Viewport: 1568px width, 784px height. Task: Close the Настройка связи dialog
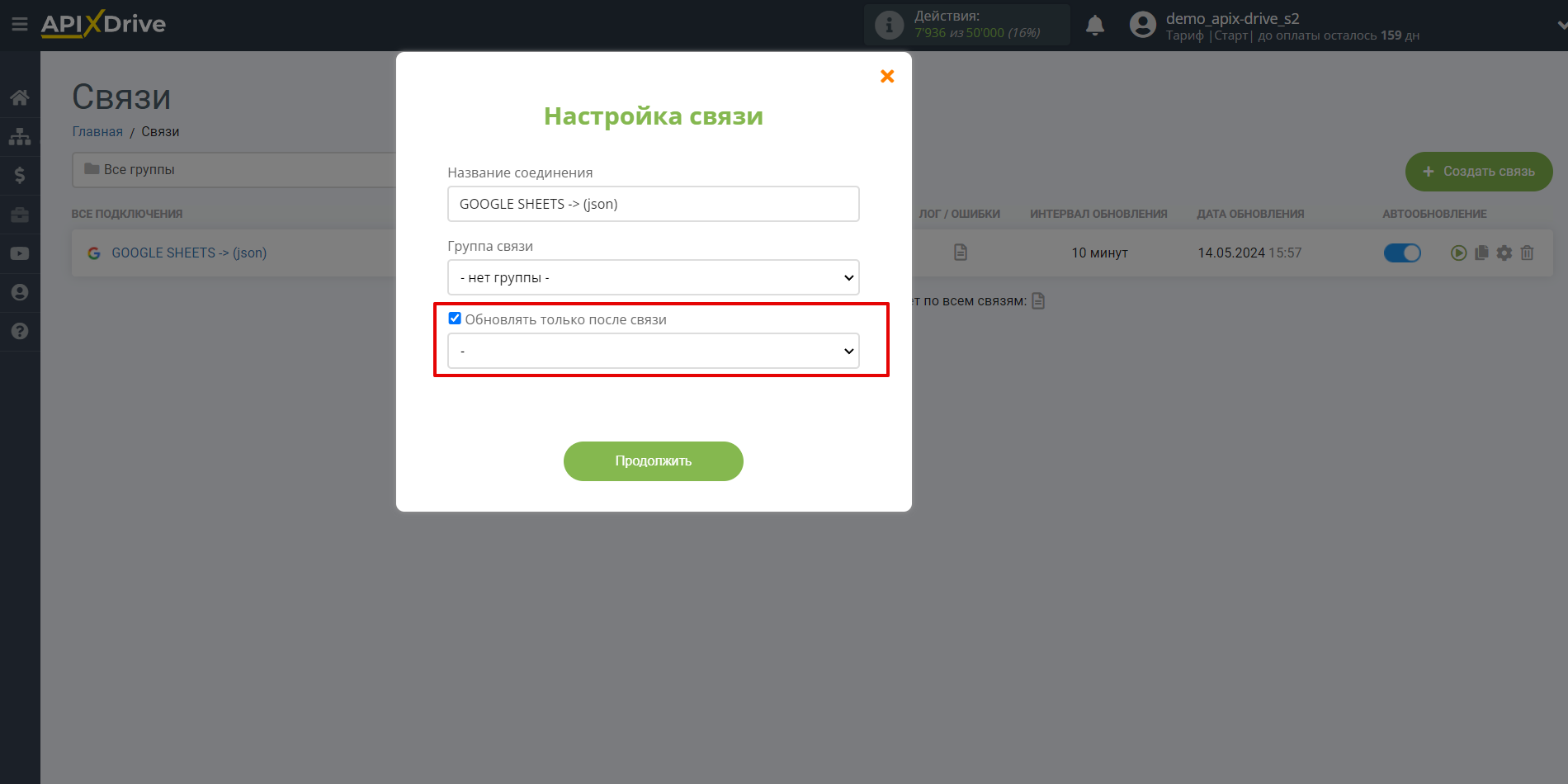tap(887, 76)
